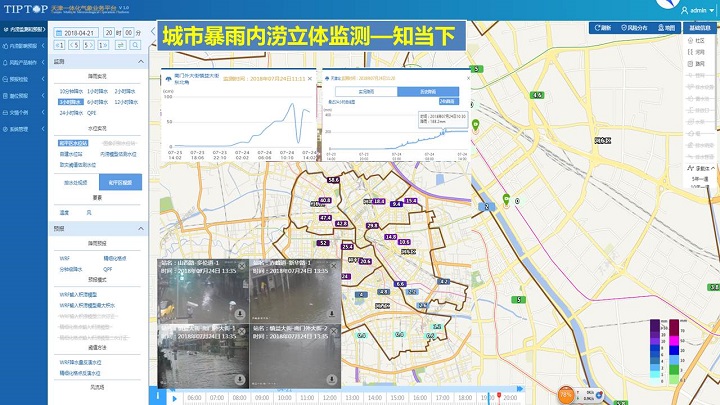
Task: Click the WRF输入内涝模型 forecast link
Action: [x=81, y=294]
